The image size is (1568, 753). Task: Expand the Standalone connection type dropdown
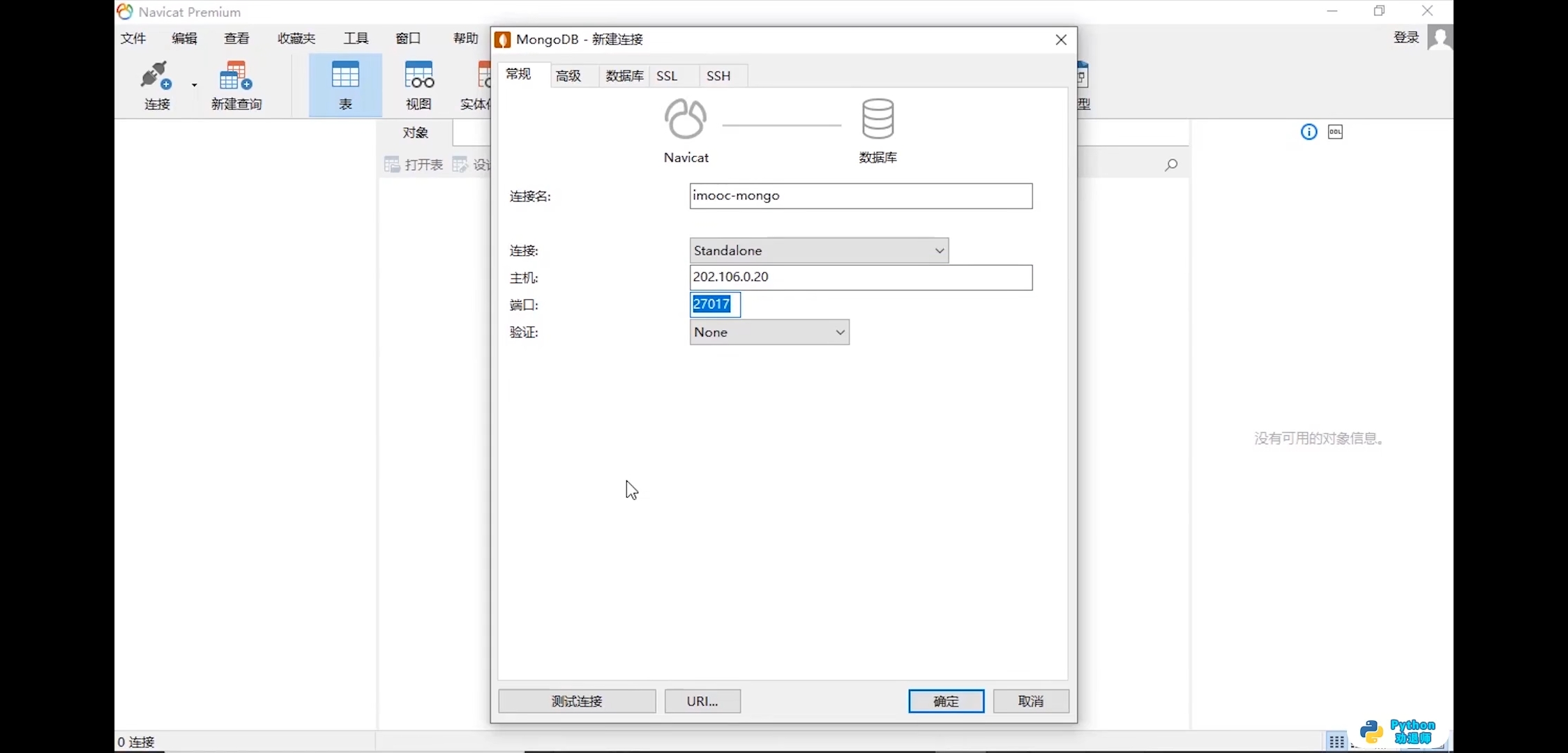point(819,250)
